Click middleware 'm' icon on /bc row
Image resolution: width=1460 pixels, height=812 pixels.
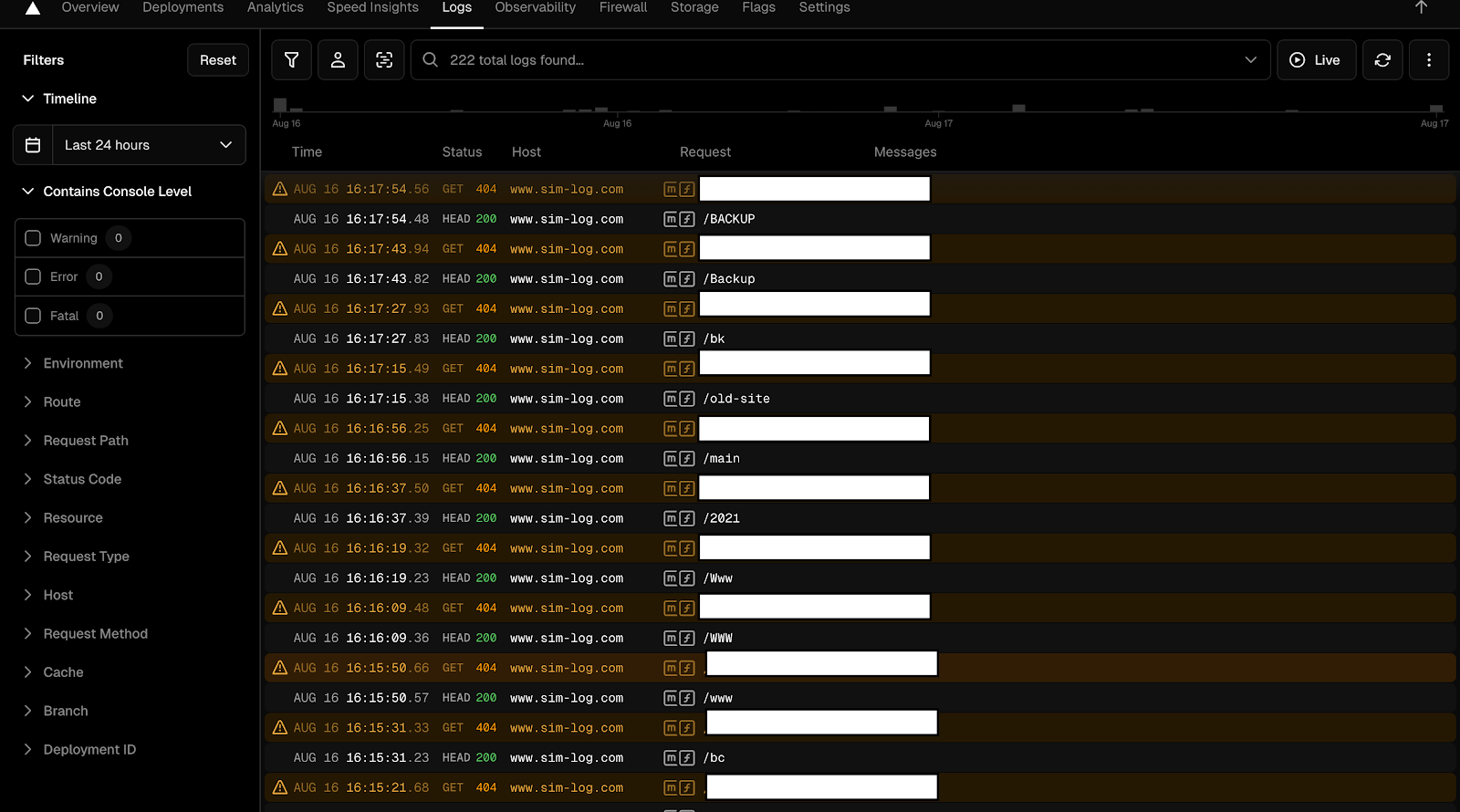point(671,757)
